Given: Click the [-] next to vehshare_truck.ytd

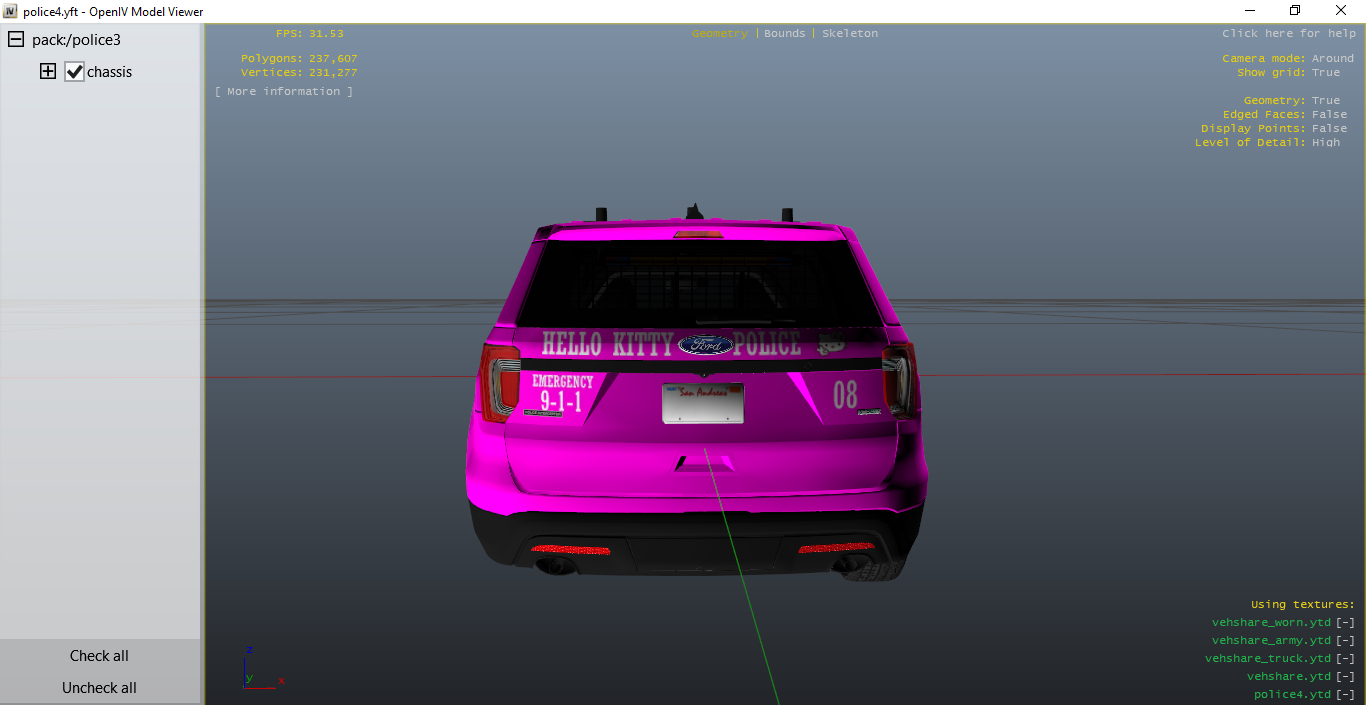Looking at the screenshot, I should [x=1345, y=659].
